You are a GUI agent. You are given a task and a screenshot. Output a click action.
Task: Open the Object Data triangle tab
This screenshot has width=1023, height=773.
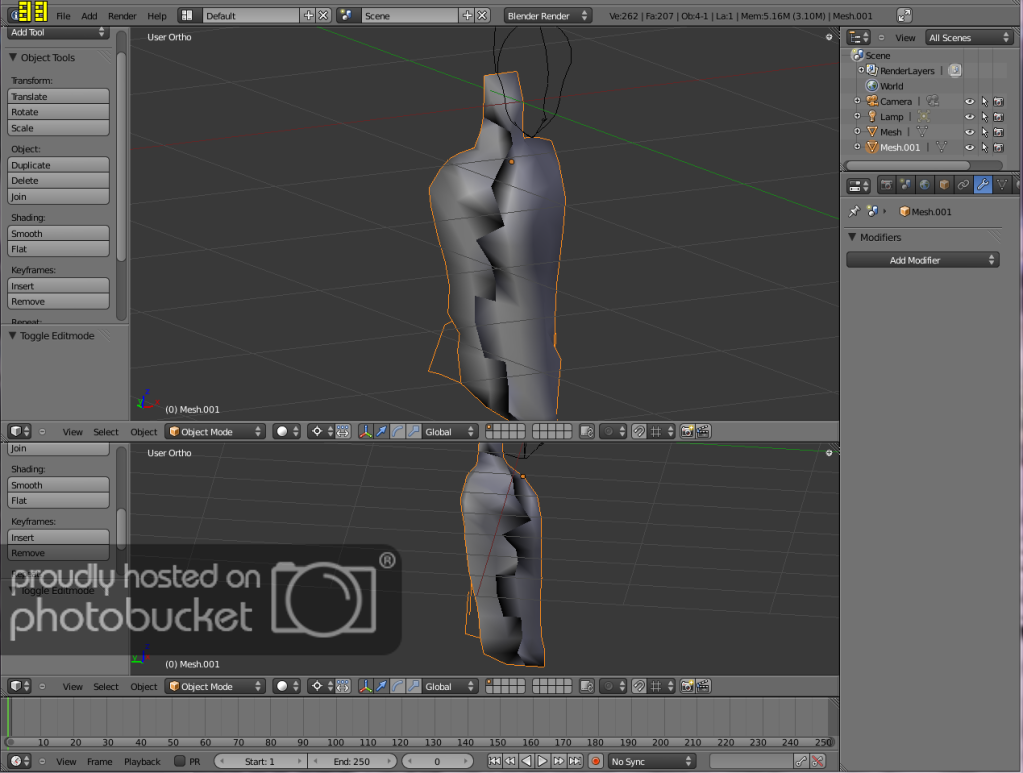(x=1002, y=185)
